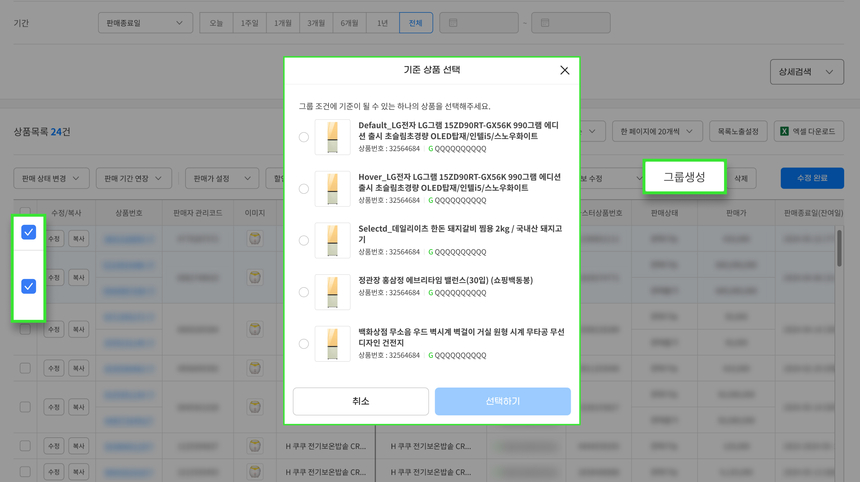The width and height of the screenshot is (860, 482).
Task: Select the Default_LG전자 LG그램 product radio
Action: tap(304, 137)
